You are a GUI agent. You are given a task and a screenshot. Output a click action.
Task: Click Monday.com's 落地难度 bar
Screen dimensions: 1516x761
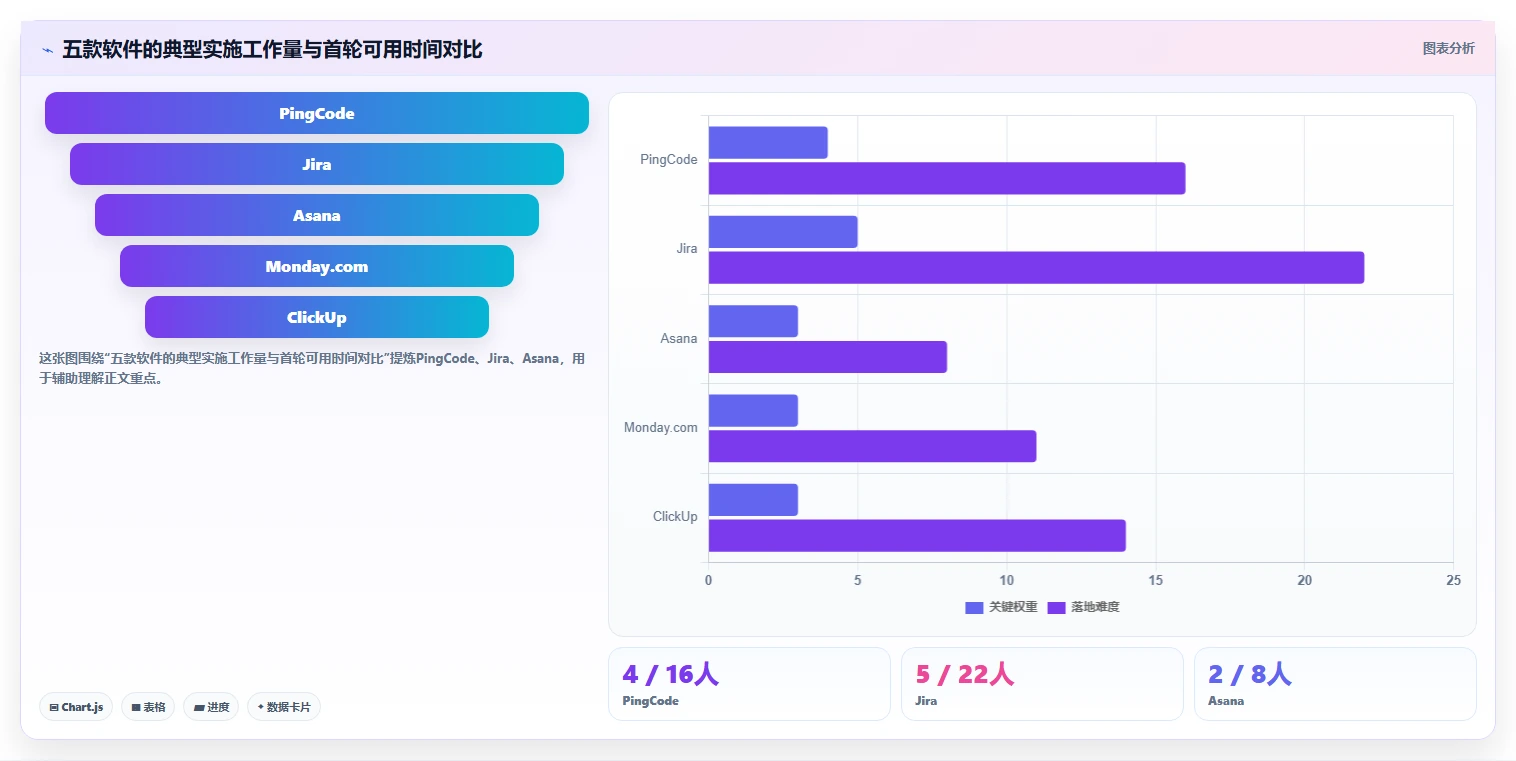[x=872, y=446]
